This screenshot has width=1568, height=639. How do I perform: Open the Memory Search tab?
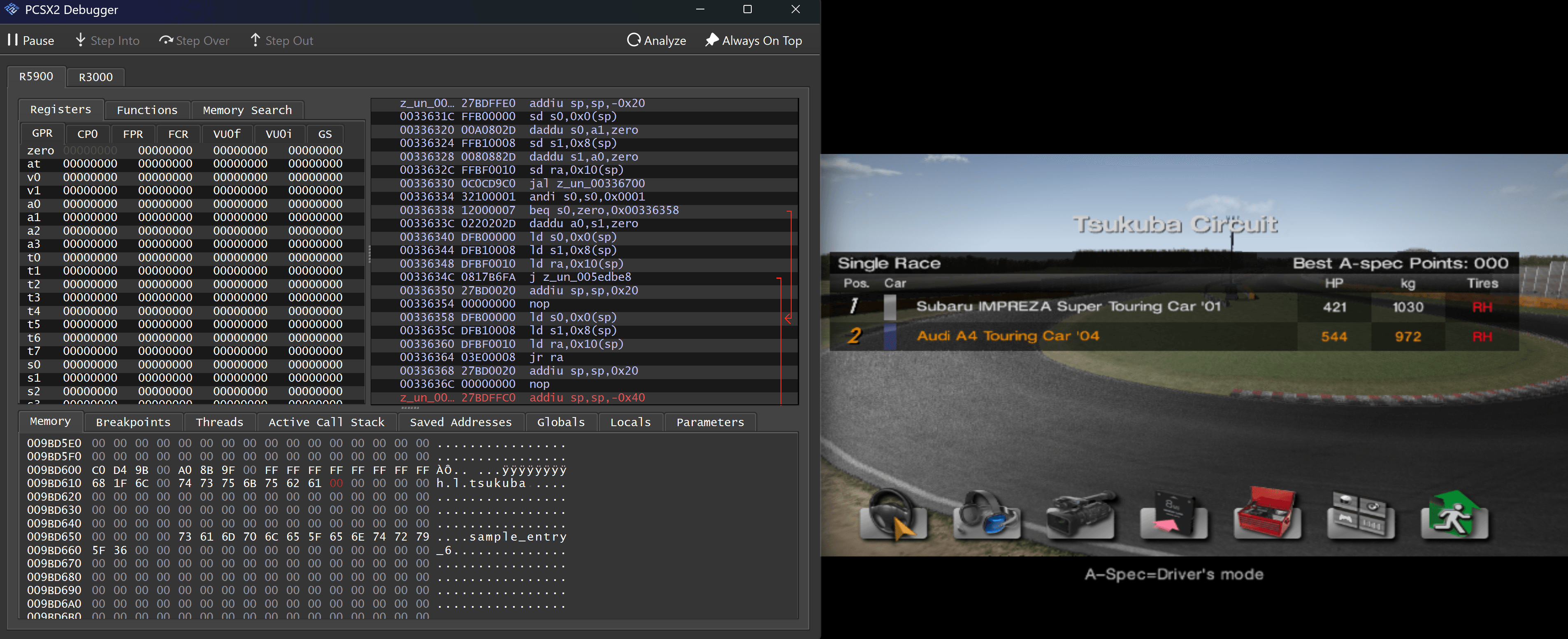(247, 110)
